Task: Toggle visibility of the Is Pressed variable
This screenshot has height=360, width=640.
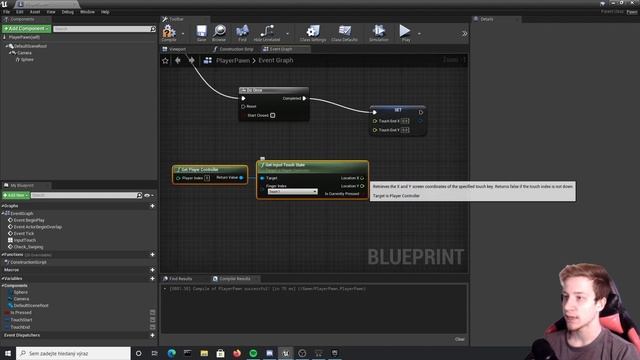Action: [153, 313]
